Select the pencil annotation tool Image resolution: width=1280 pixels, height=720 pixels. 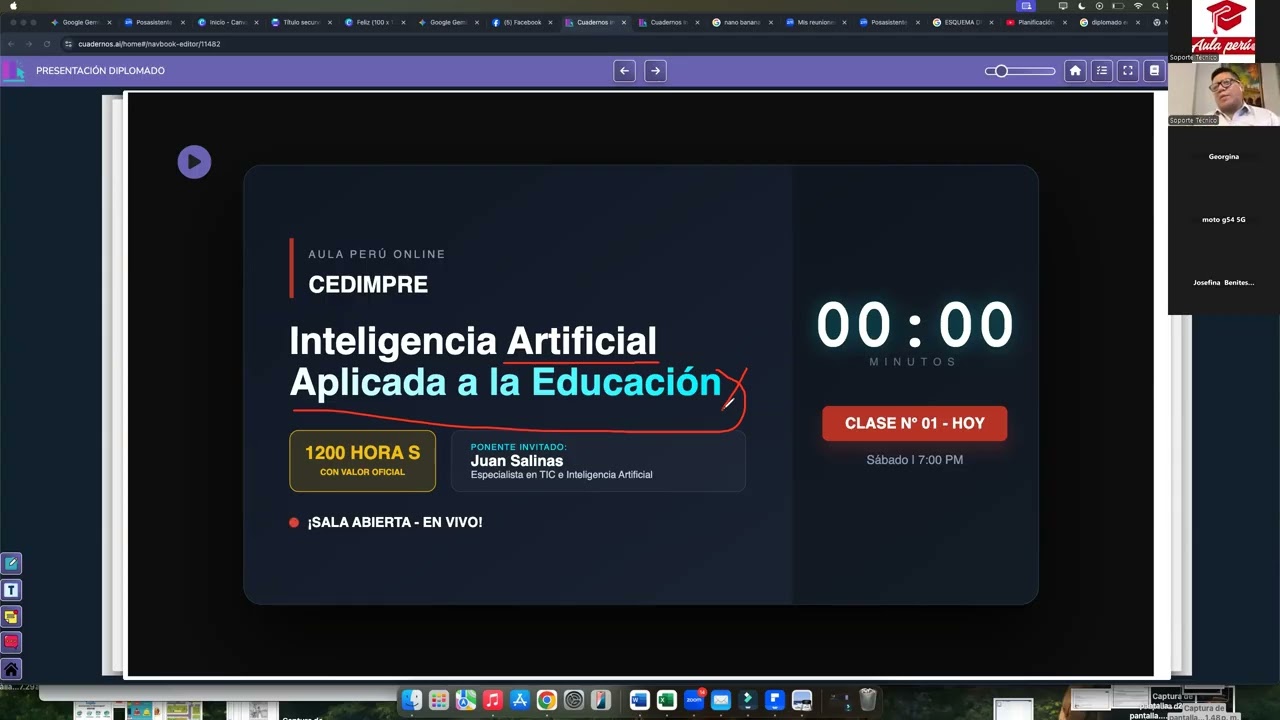point(11,564)
